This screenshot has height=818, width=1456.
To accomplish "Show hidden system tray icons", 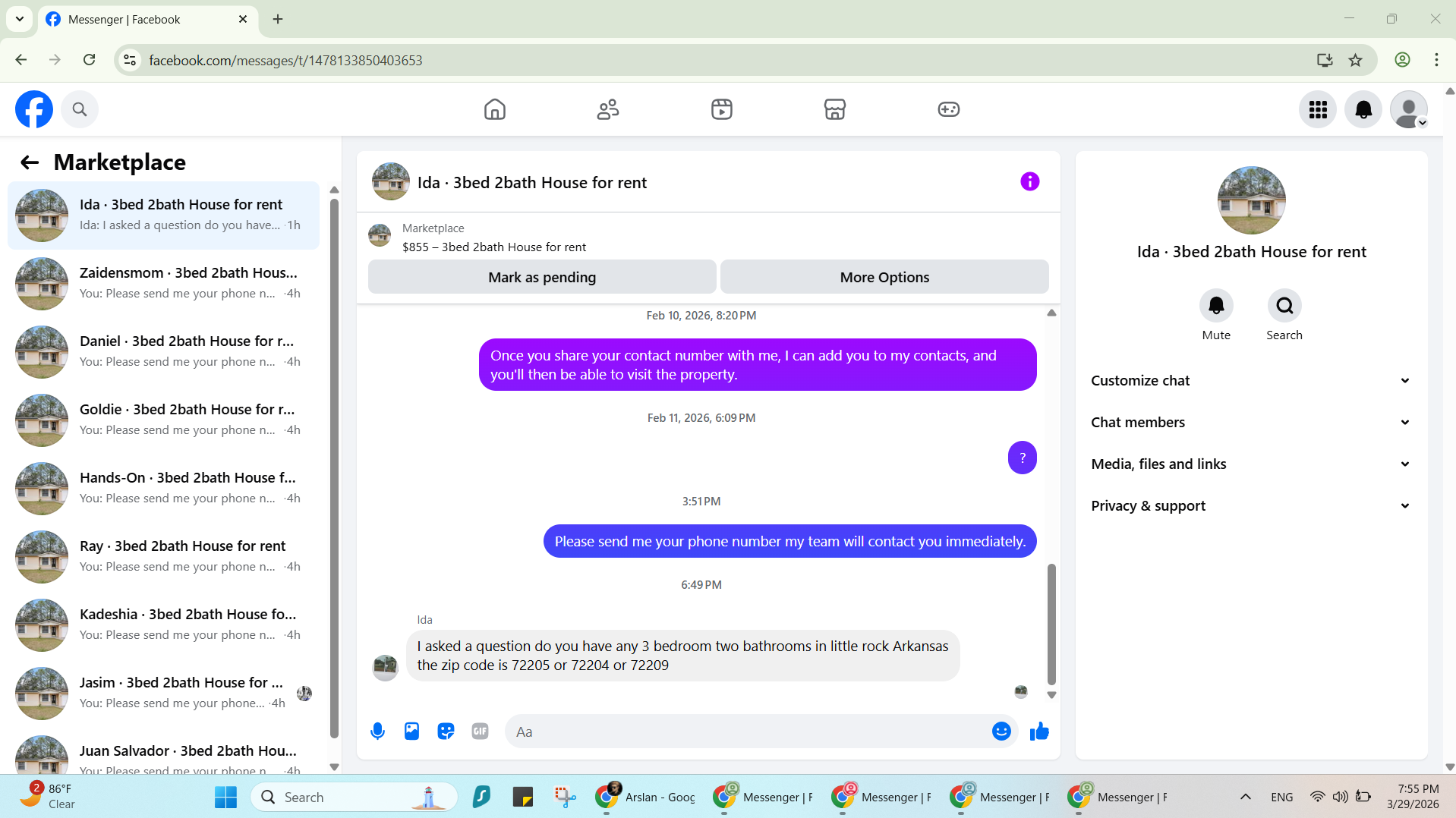I will (1246, 797).
